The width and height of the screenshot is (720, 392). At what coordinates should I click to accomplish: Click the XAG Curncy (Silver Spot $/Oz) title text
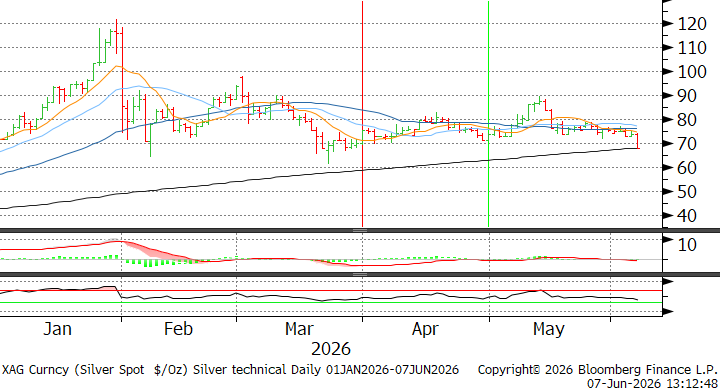(95, 370)
